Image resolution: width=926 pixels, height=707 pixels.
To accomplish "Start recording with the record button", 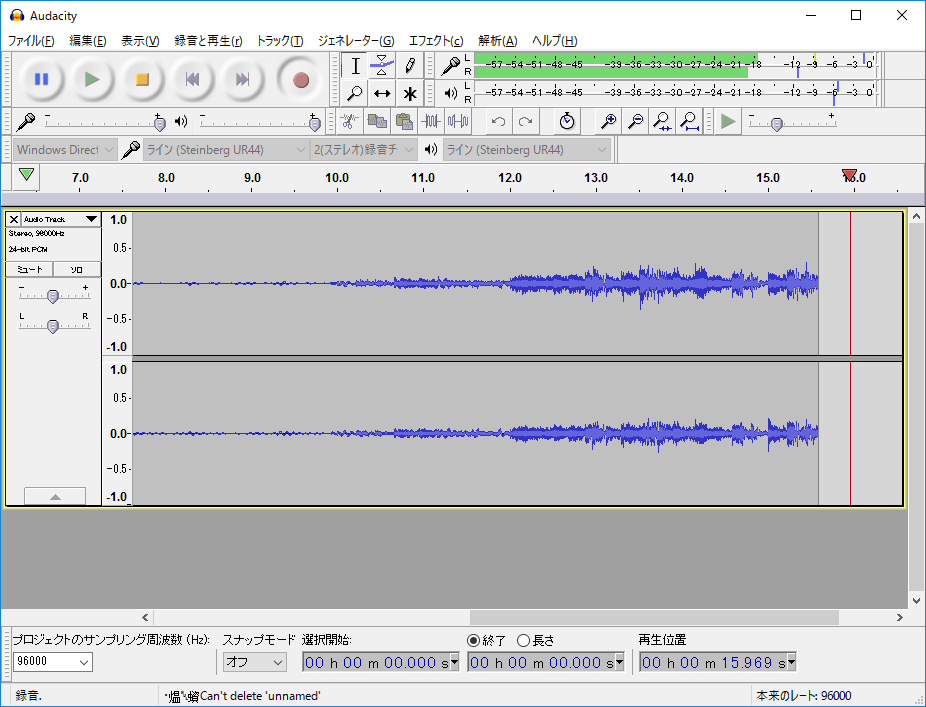I will [300, 80].
